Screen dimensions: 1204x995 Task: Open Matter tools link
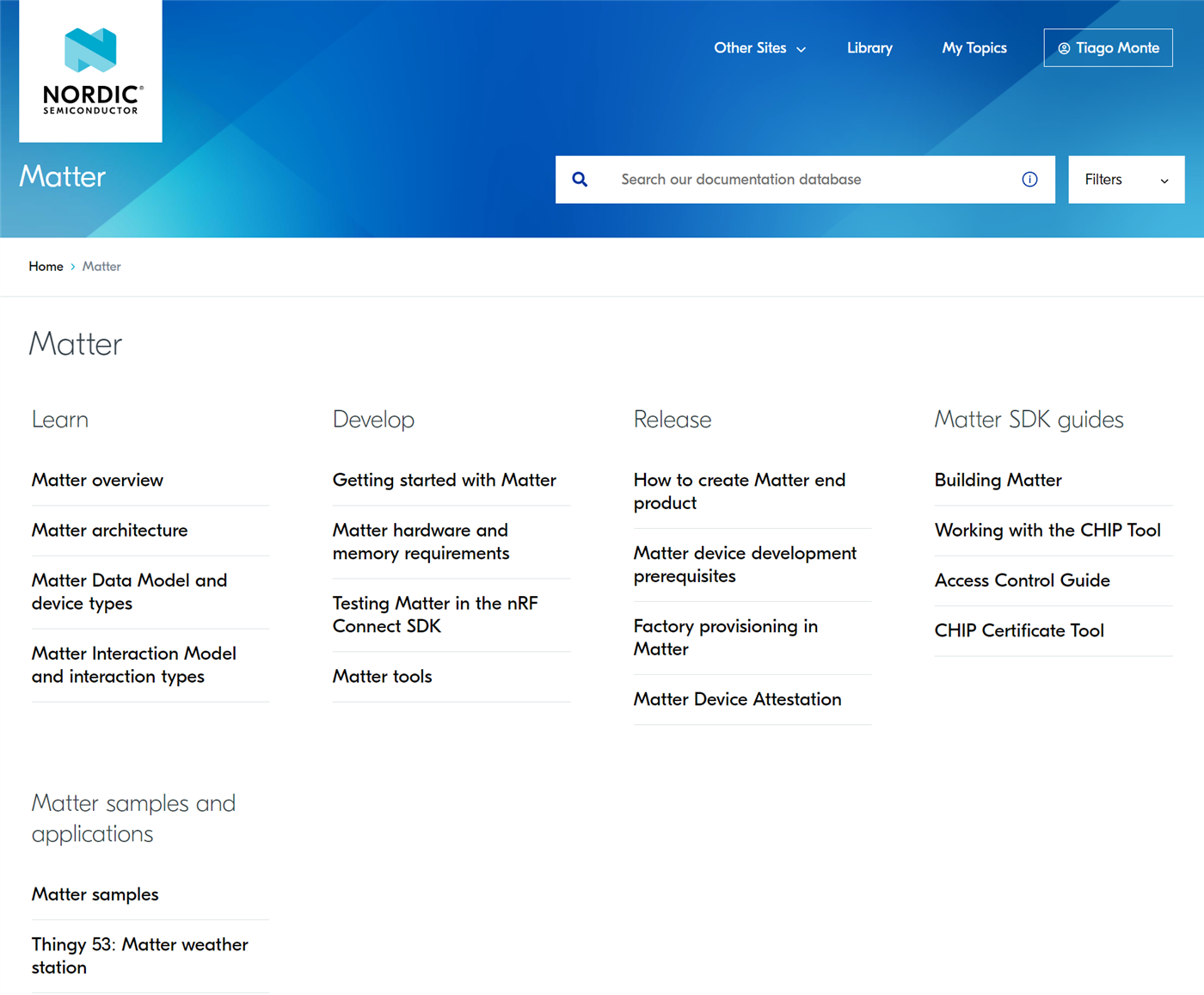click(x=382, y=676)
